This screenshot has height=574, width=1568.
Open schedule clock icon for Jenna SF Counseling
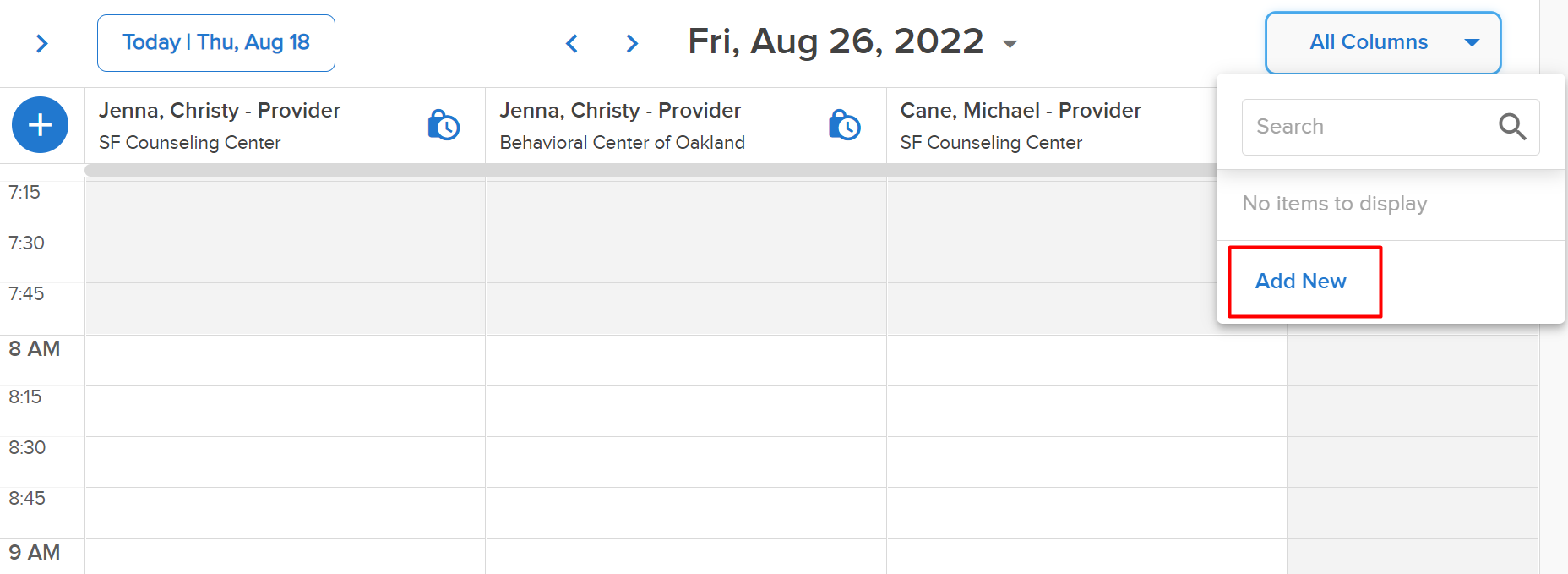click(x=444, y=125)
